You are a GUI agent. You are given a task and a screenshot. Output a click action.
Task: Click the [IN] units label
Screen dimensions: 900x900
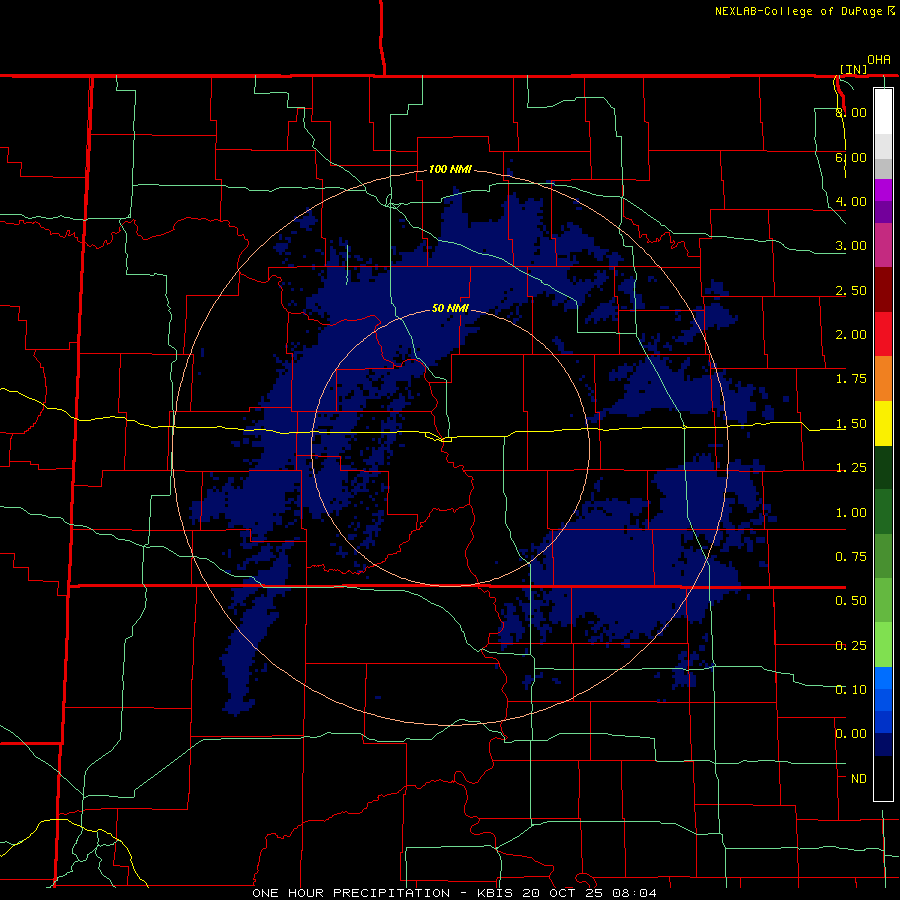pyautogui.click(x=854, y=69)
